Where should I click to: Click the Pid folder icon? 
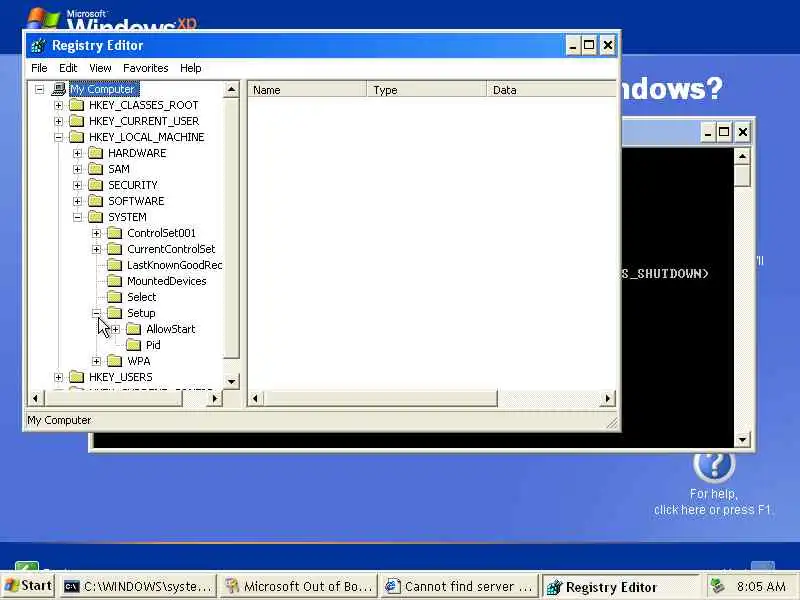coord(134,345)
